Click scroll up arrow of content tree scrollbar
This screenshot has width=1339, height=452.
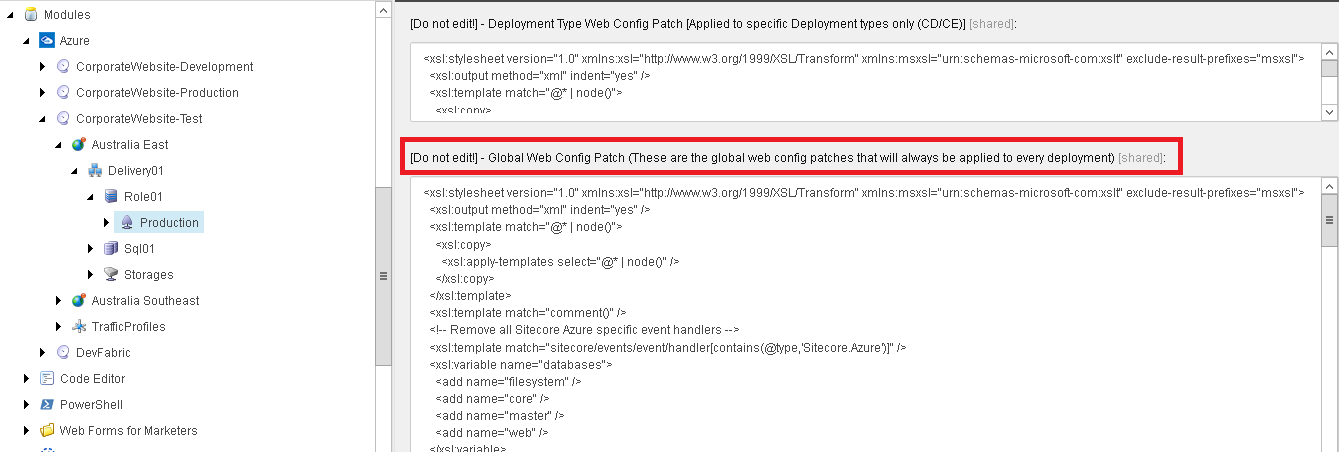click(383, 9)
